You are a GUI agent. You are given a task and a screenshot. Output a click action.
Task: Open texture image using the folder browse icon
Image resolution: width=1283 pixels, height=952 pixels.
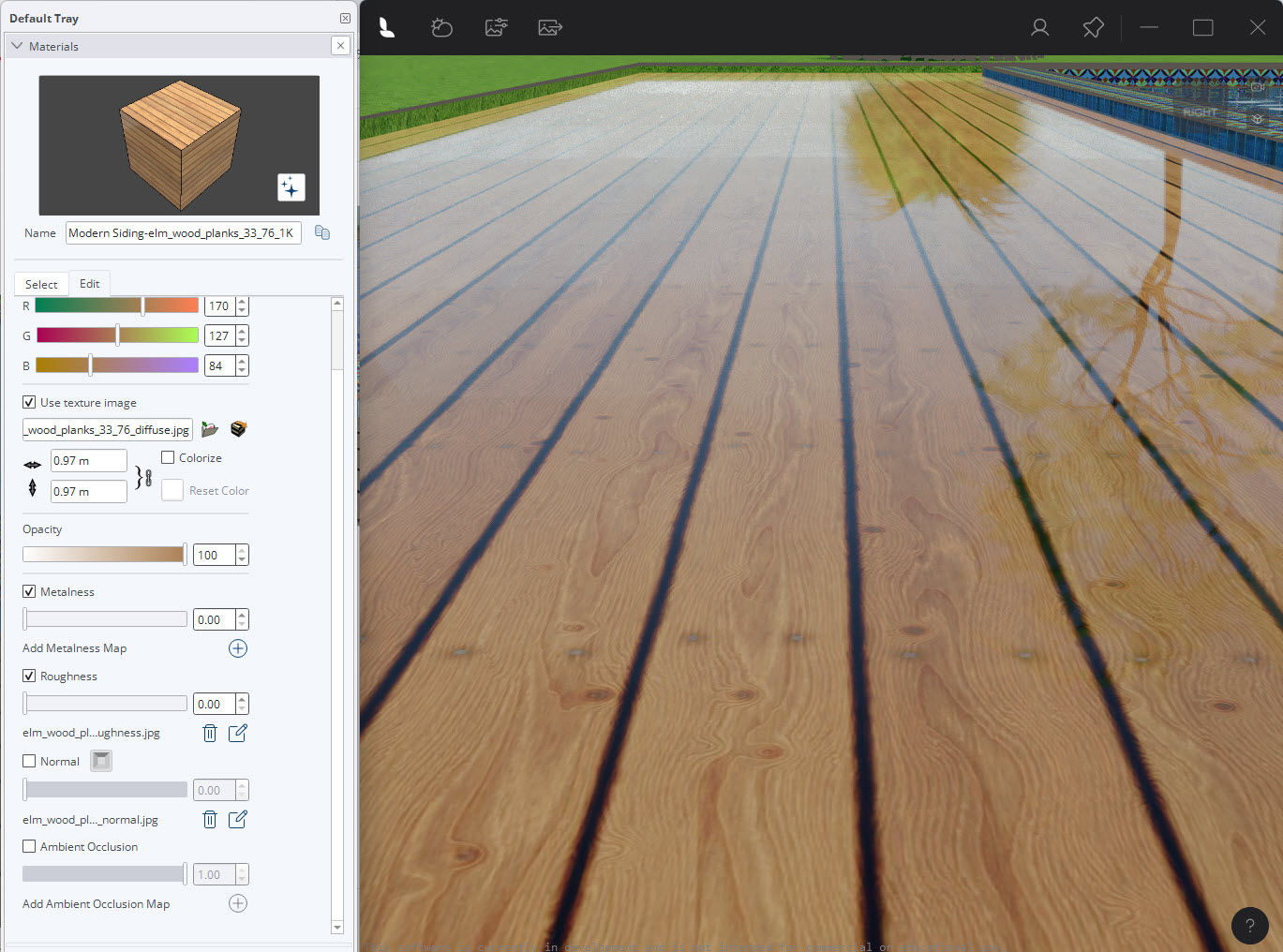[210, 428]
